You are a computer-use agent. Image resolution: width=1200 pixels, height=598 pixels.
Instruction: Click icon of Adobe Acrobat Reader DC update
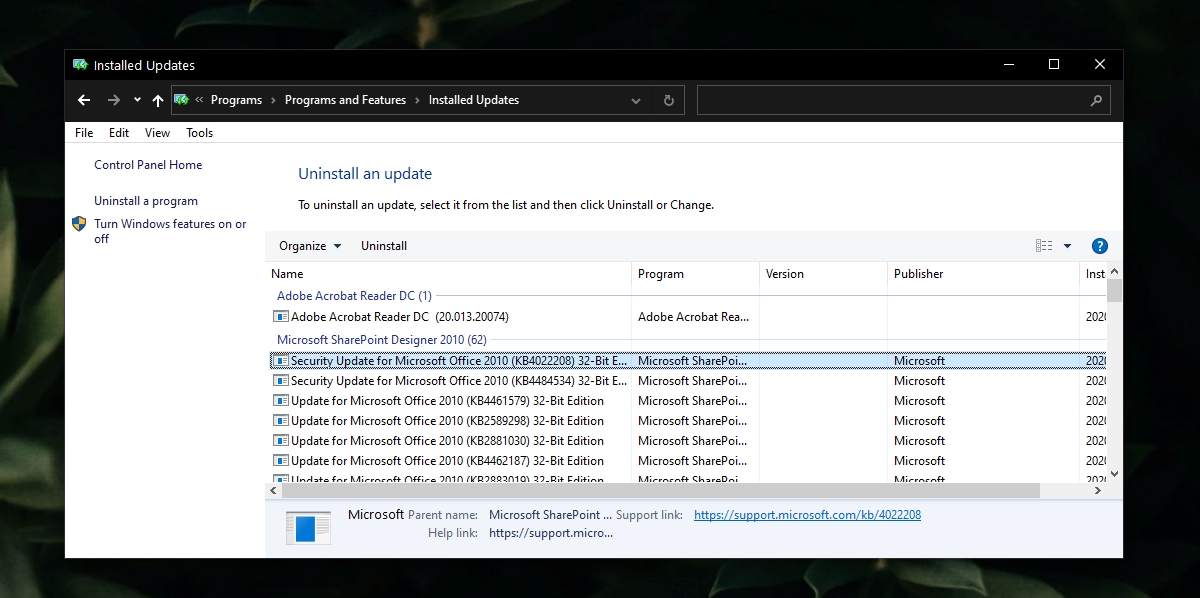click(x=281, y=317)
